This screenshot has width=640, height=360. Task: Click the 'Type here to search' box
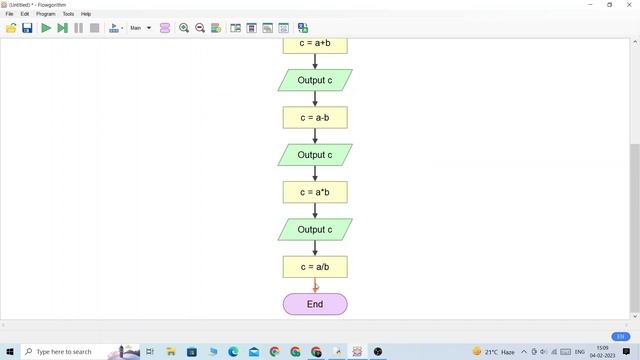tap(80, 351)
